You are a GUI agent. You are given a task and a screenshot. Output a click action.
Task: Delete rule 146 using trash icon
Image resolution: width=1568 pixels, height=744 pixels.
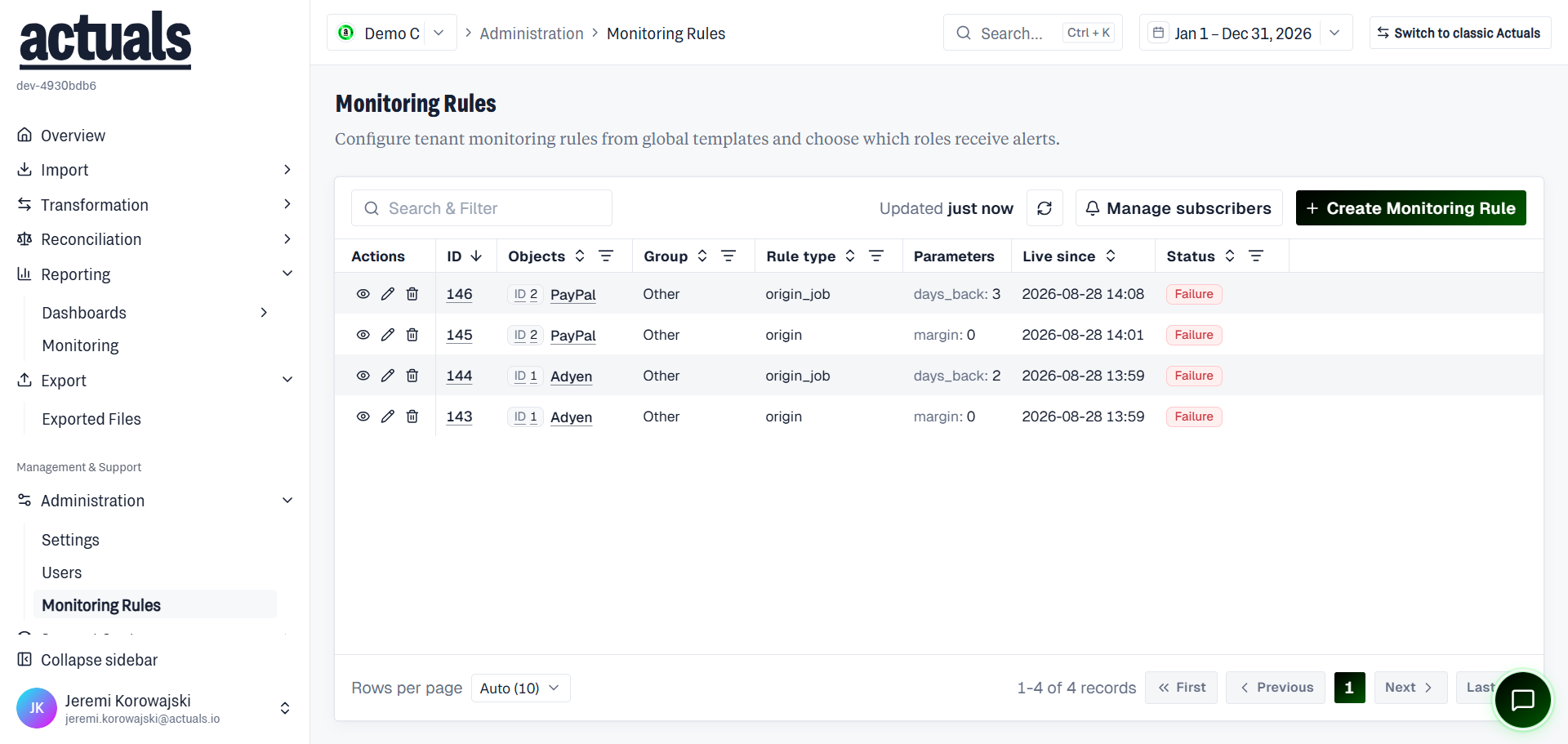pyautogui.click(x=412, y=294)
